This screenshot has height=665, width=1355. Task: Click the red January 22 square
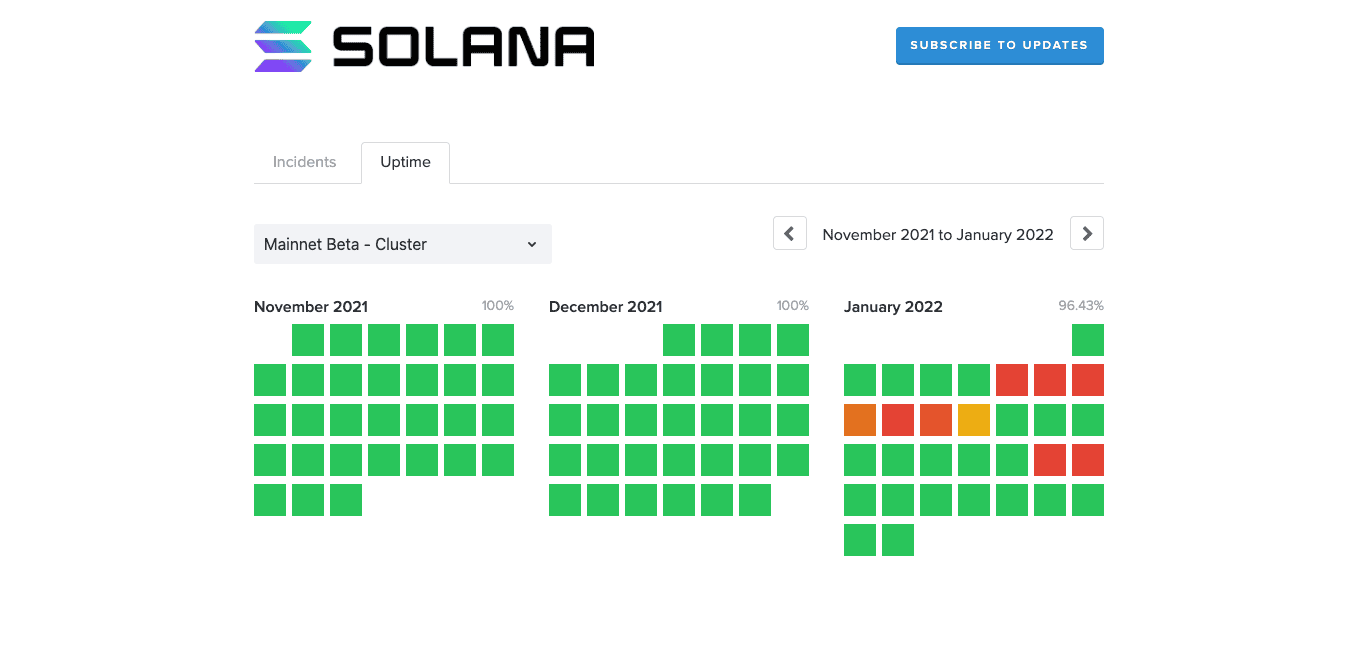click(x=1088, y=460)
